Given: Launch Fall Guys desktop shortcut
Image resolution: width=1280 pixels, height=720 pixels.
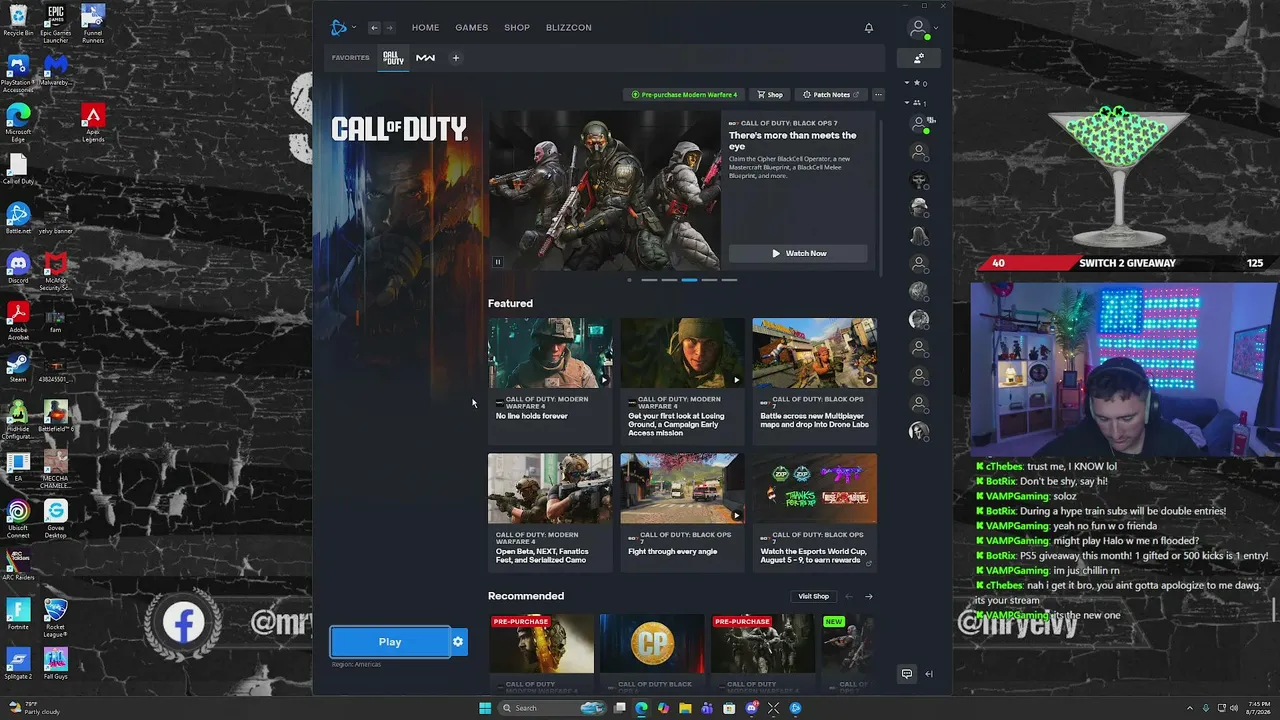Looking at the screenshot, I should (56, 664).
